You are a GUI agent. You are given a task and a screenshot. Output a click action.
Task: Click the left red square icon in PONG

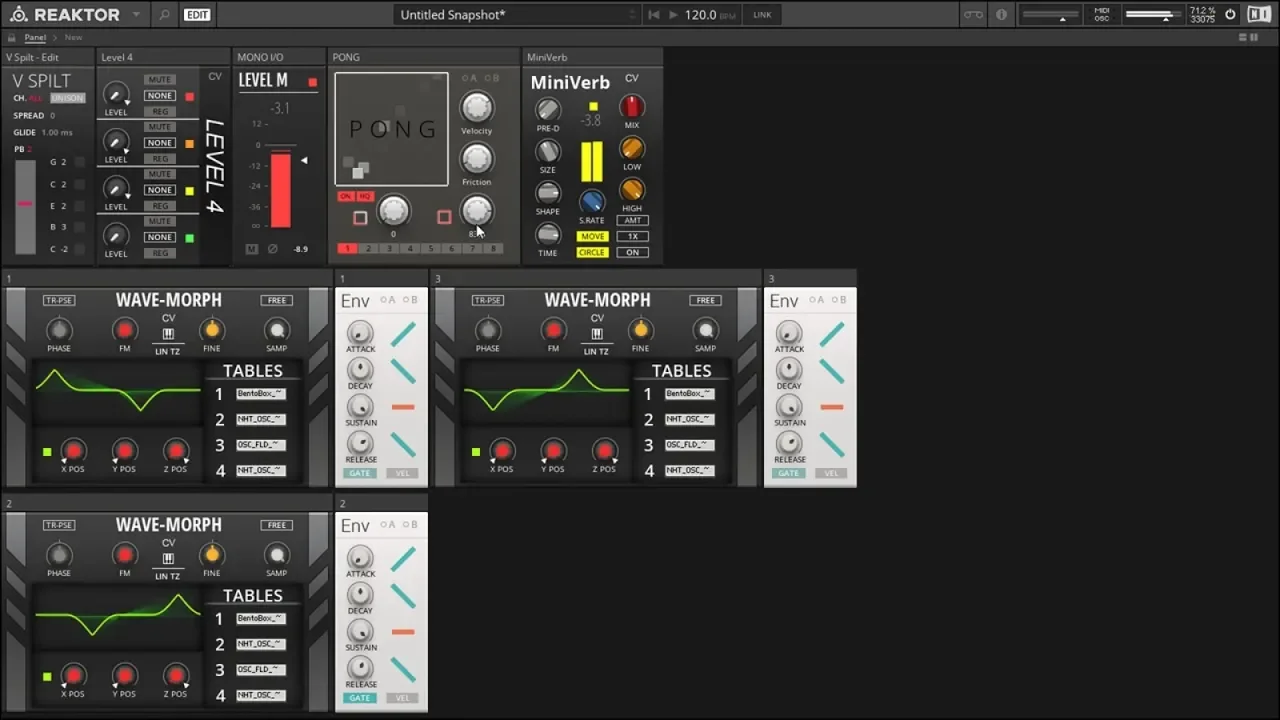click(x=360, y=217)
